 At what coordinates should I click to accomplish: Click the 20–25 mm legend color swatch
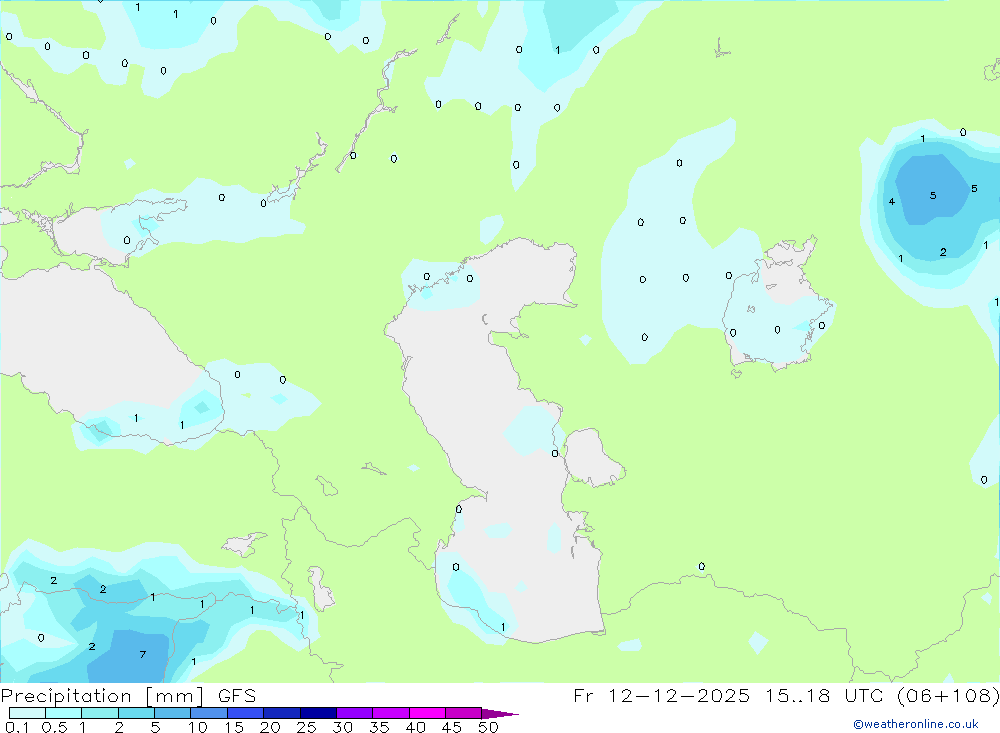pyautogui.click(x=281, y=713)
